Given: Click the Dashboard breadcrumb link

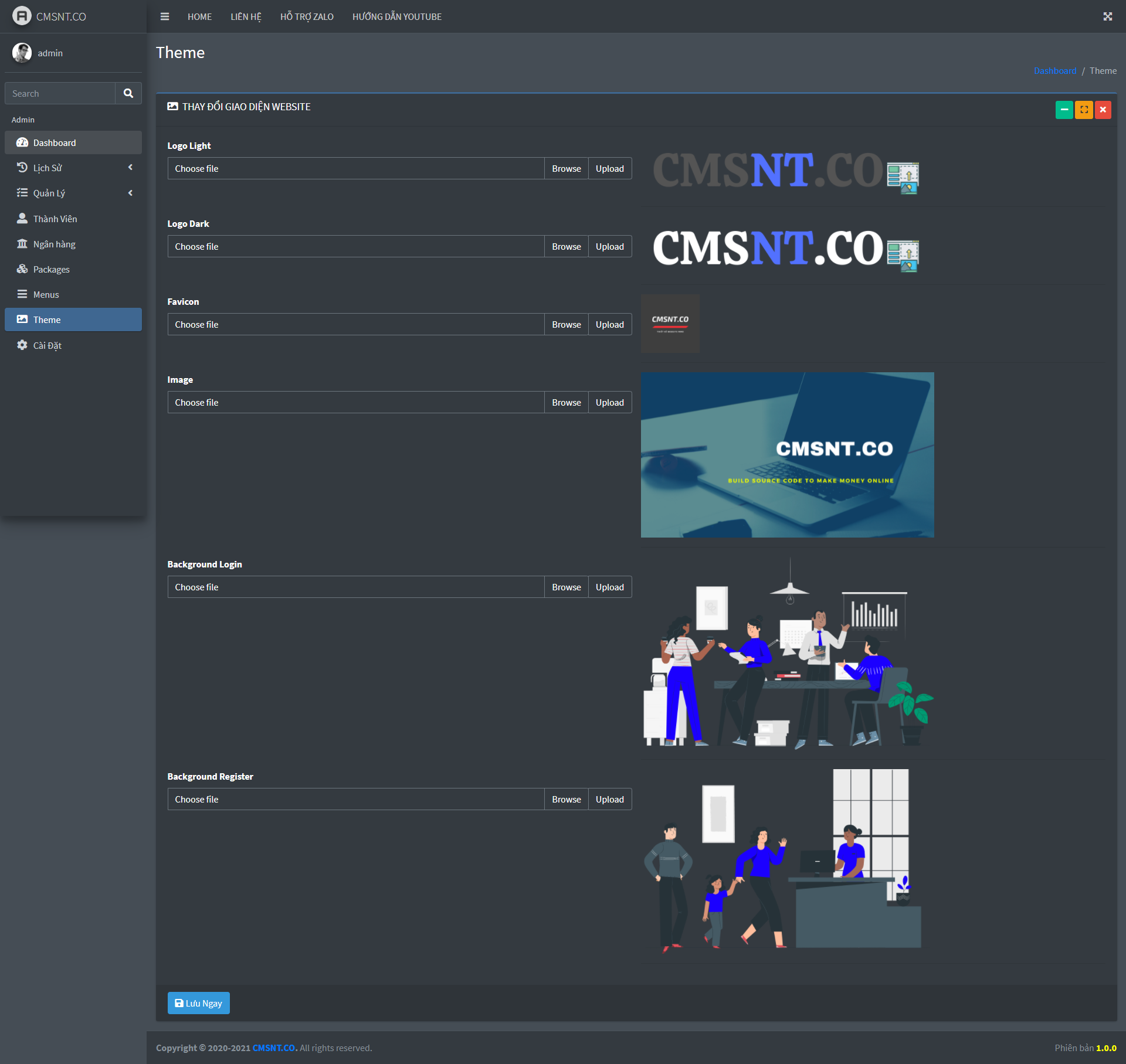Looking at the screenshot, I should 1054,70.
